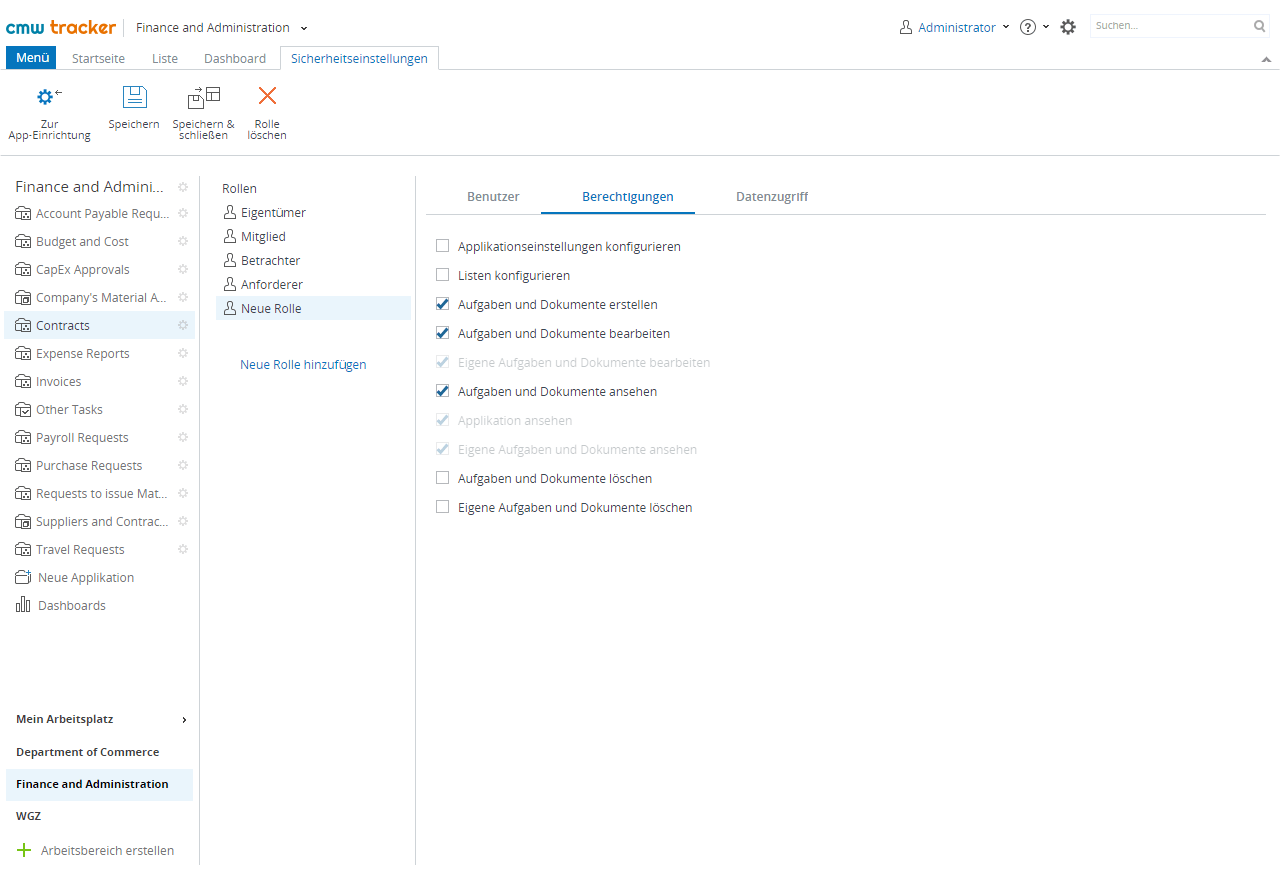Screen dimensions: 1280x875
Task: Select the Neue Rolle role entry
Action: click(x=313, y=308)
